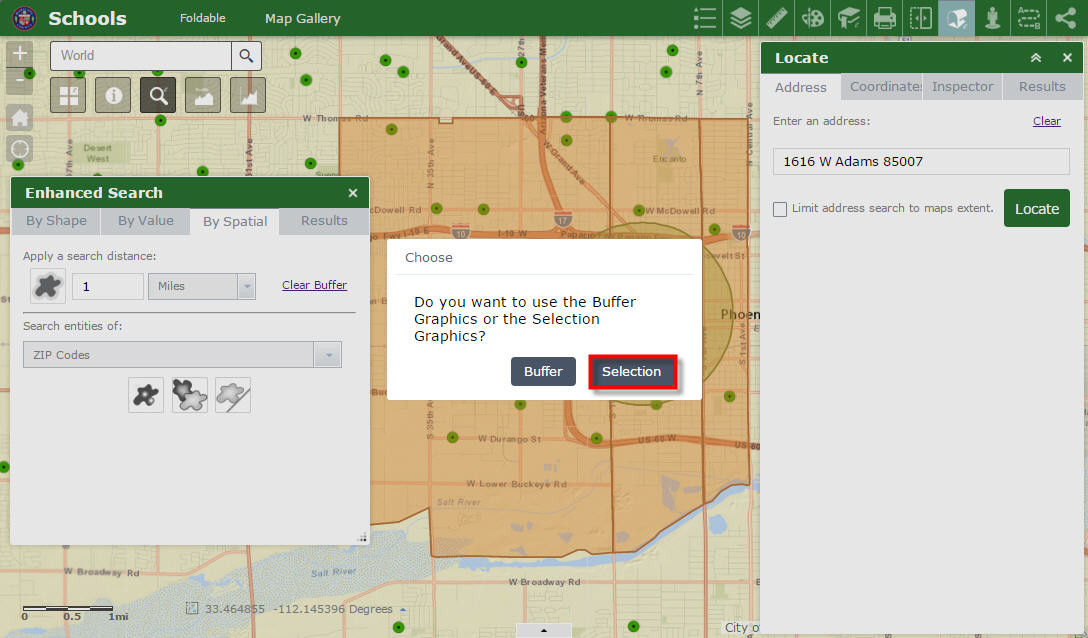Open the Measurement ruler tool

(x=776, y=18)
